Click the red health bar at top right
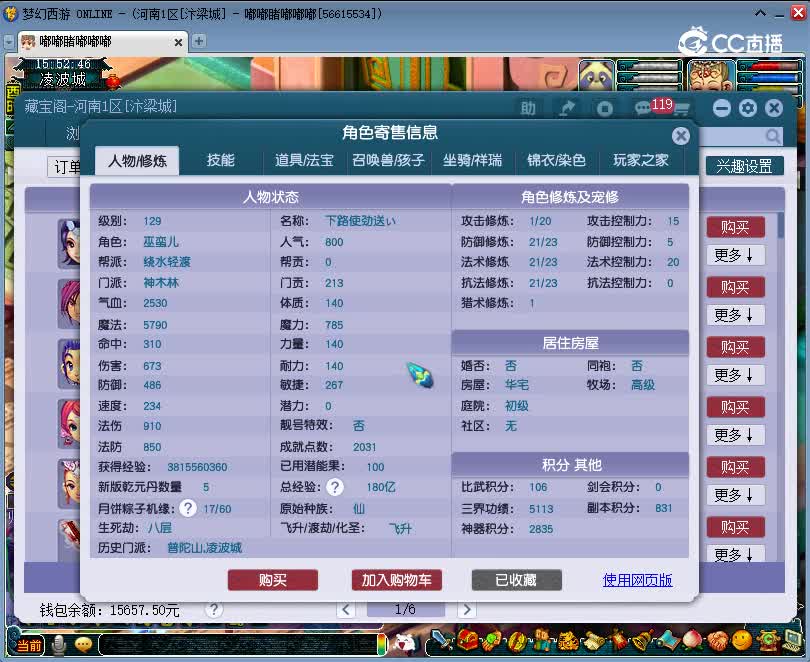Image resolution: width=810 pixels, height=662 pixels. (x=772, y=66)
